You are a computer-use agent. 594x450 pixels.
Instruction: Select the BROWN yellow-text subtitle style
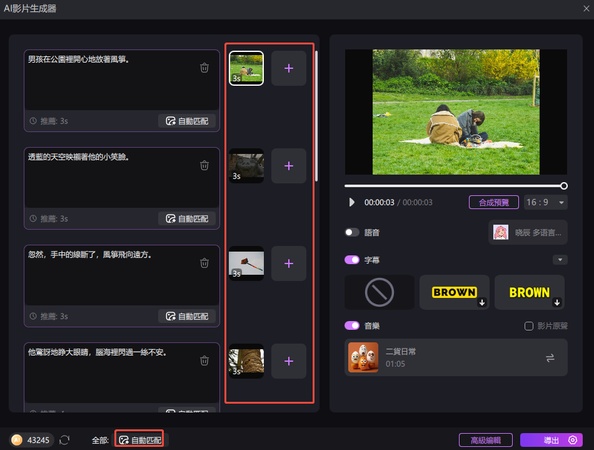click(x=530, y=292)
